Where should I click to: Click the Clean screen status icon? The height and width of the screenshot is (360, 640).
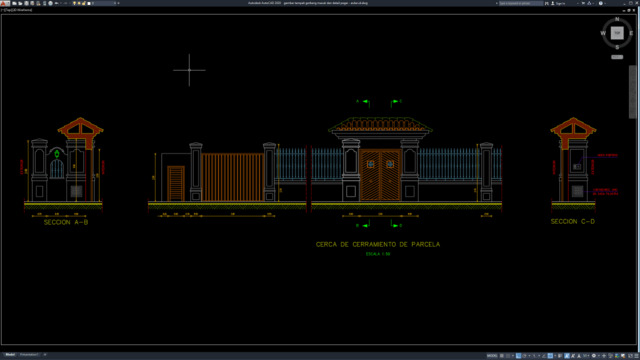630,356
